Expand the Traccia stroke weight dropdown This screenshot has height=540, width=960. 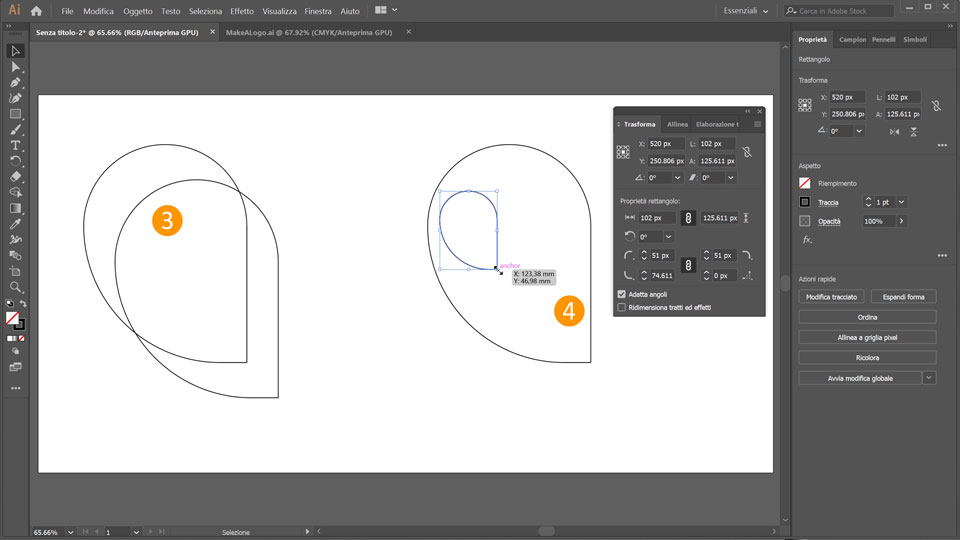tap(902, 202)
